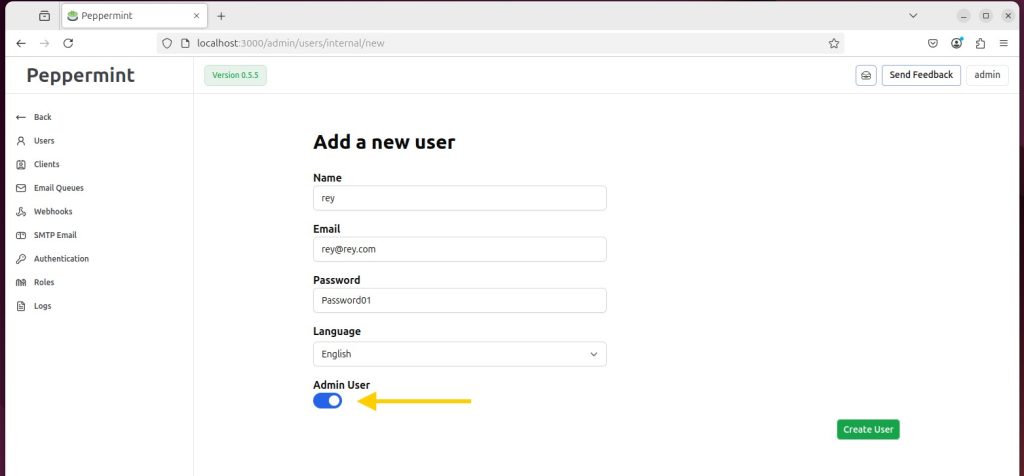Expand the Language dropdown
The width and height of the screenshot is (1024, 476).
click(460, 354)
